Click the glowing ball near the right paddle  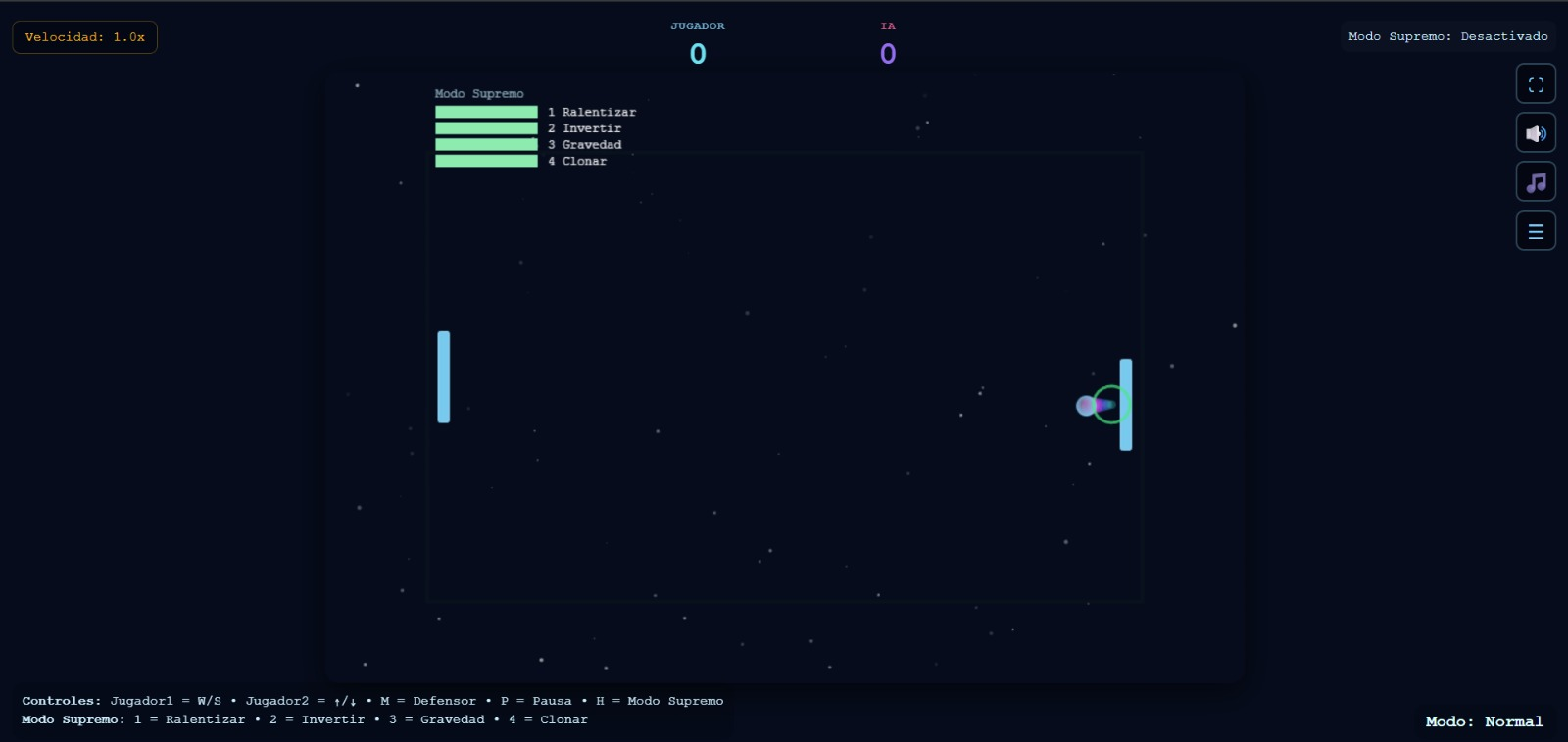coord(1087,405)
